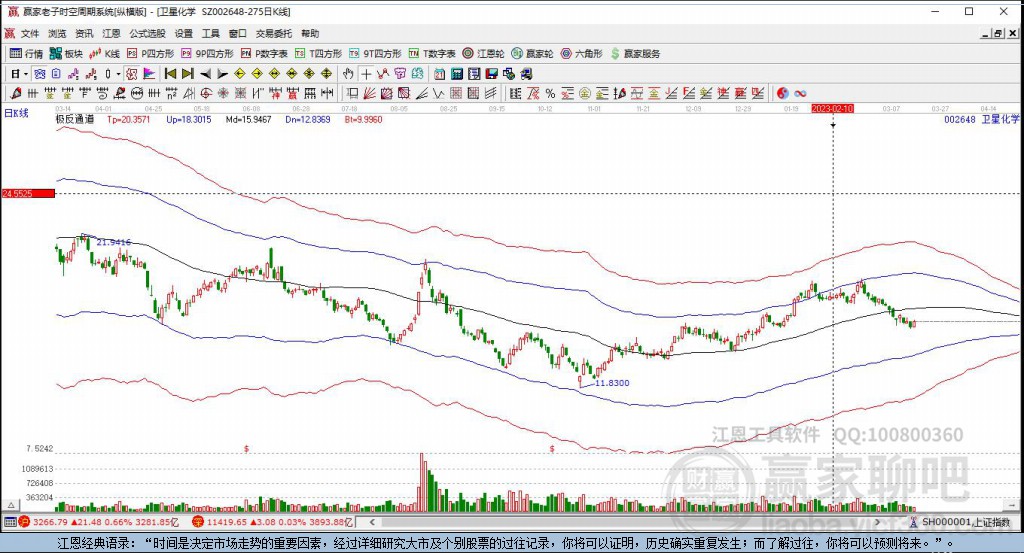Open the 交易委托 menu
Image resolution: width=1024 pixels, height=553 pixels.
[272, 33]
